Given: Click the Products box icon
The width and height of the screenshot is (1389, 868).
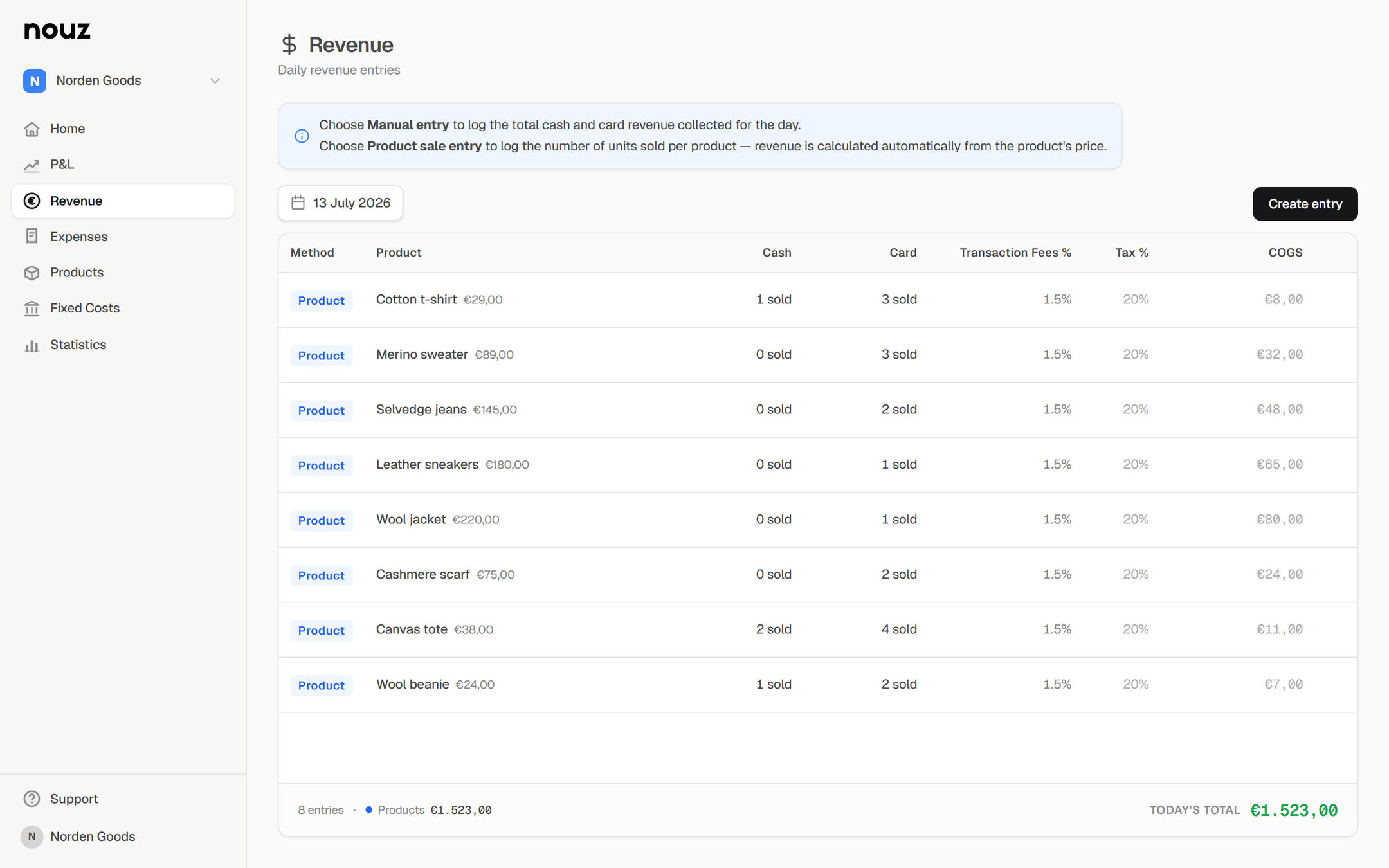Looking at the screenshot, I should [32, 273].
